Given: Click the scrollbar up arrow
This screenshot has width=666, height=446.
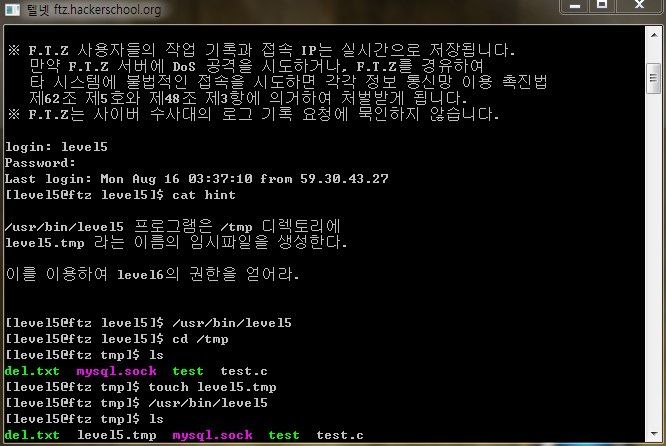Looking at the screenshot, I should tap(654, 35).
